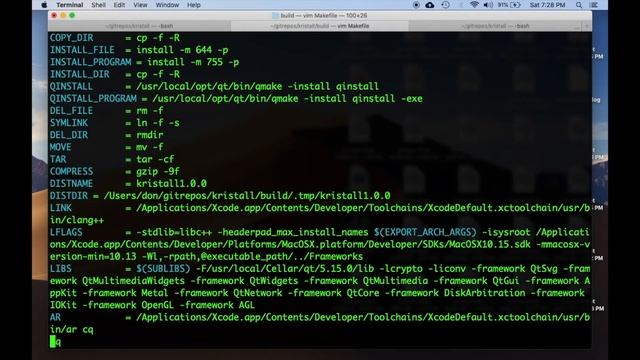Open the Notification Center icon
Screen dimensions: 640x360
tap(594, 5)
